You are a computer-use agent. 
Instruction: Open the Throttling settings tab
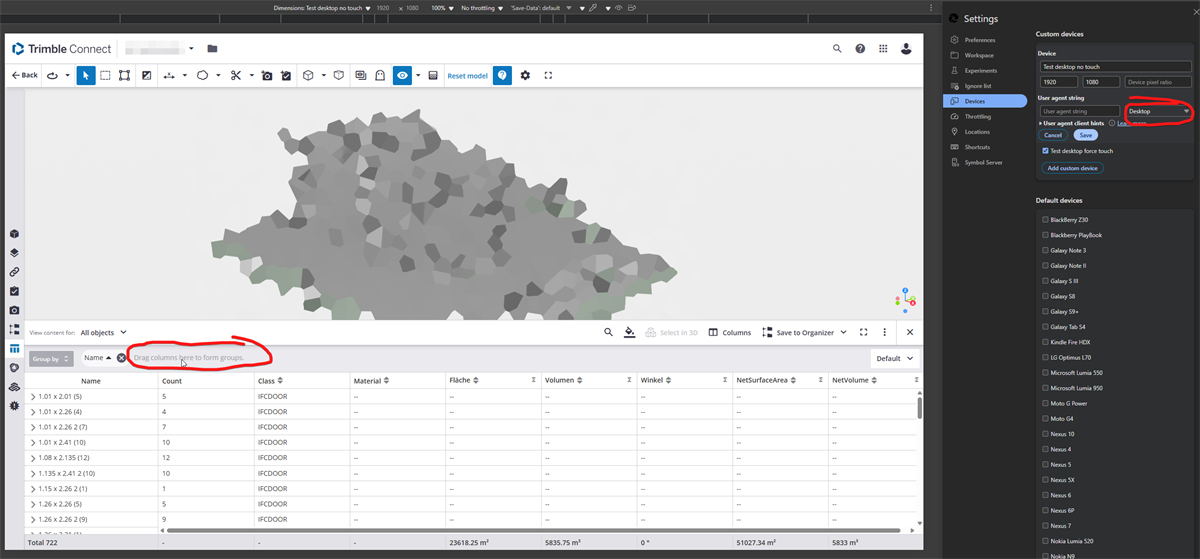tap(977, 116)
